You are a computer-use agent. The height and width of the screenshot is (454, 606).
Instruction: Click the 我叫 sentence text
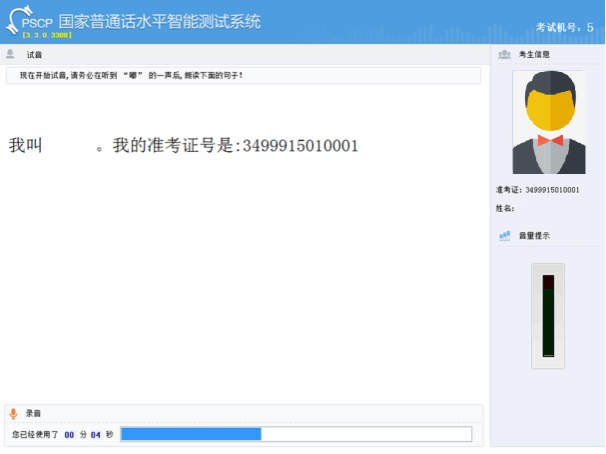click(x=25, y=146)
